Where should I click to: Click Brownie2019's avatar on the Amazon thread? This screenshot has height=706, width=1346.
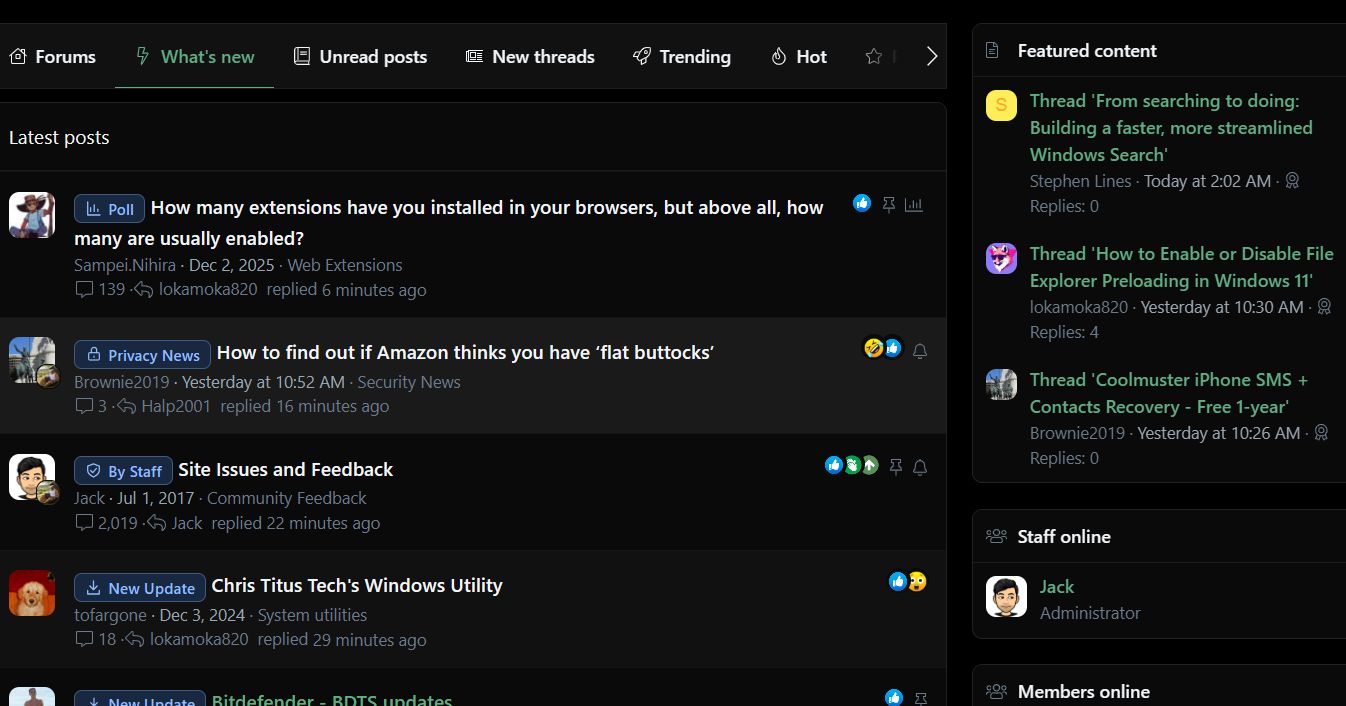coord(32,360)
